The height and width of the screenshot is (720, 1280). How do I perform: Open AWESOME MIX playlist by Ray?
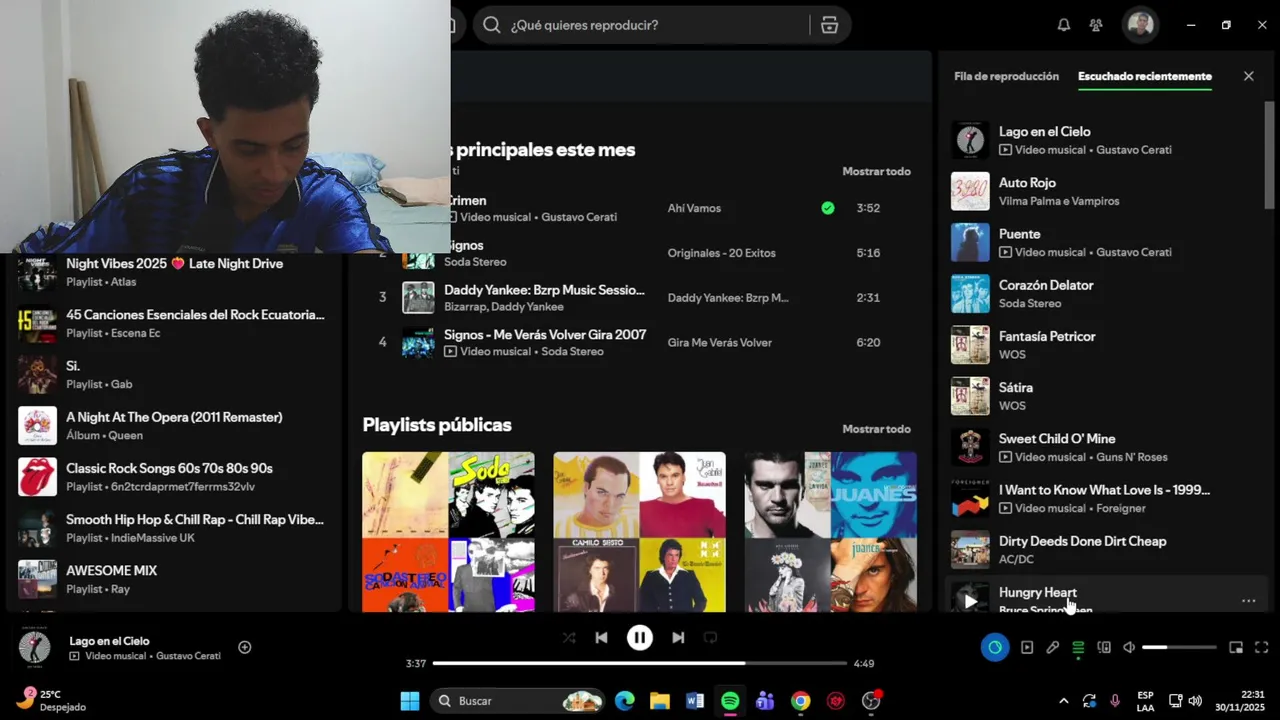tap(174, 579)
